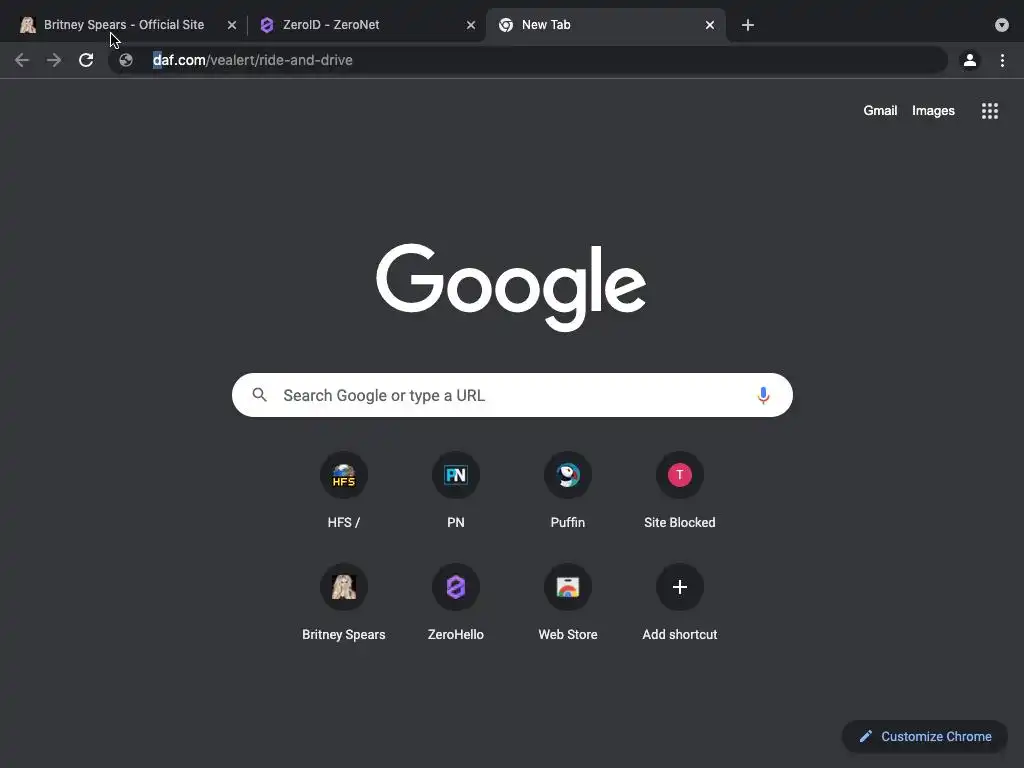Open the Google apps grid

click(990, 111)
